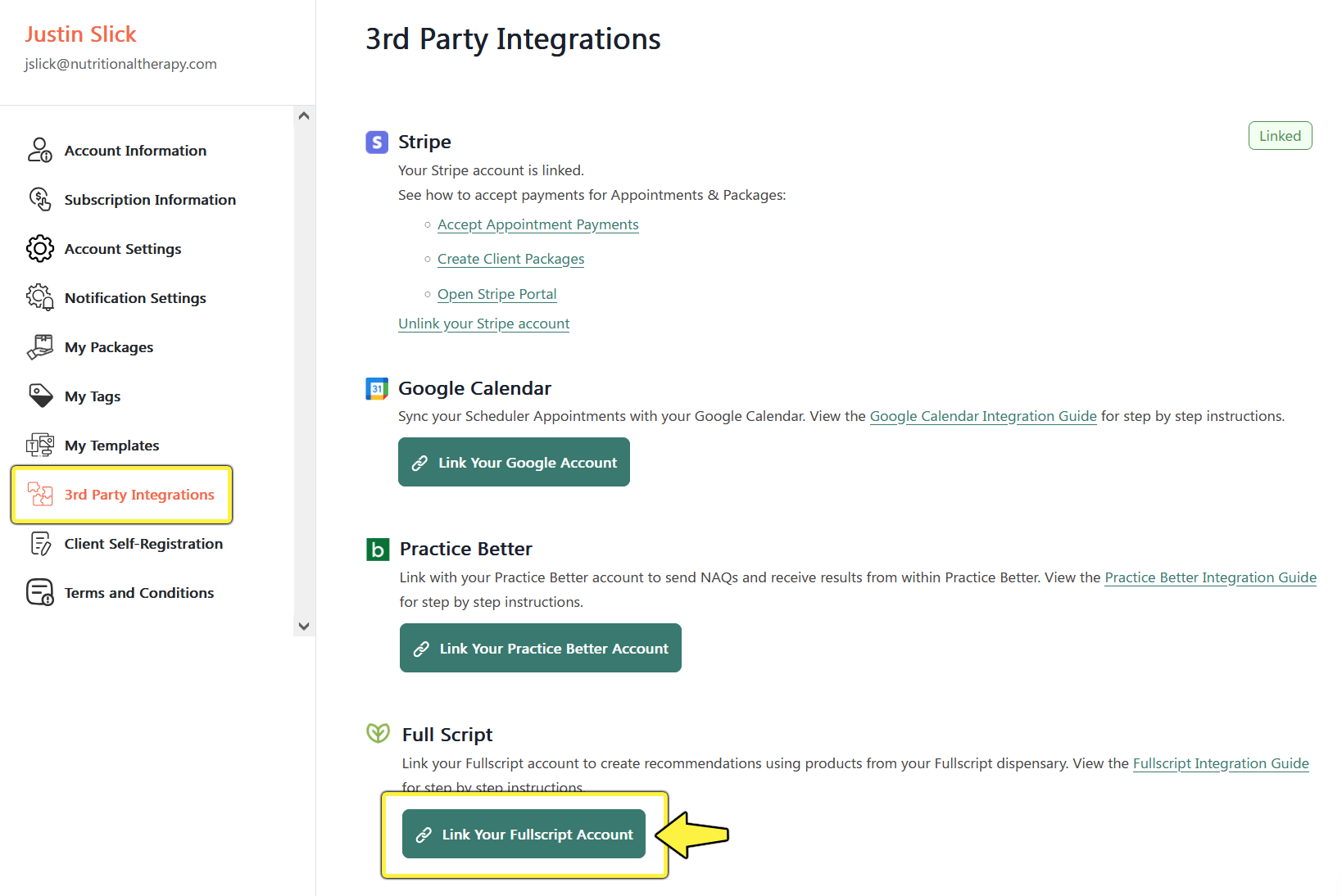Screen dimensions: 1342x896
Task: Click Link Your Google Account button
Action: pos(514,462)
